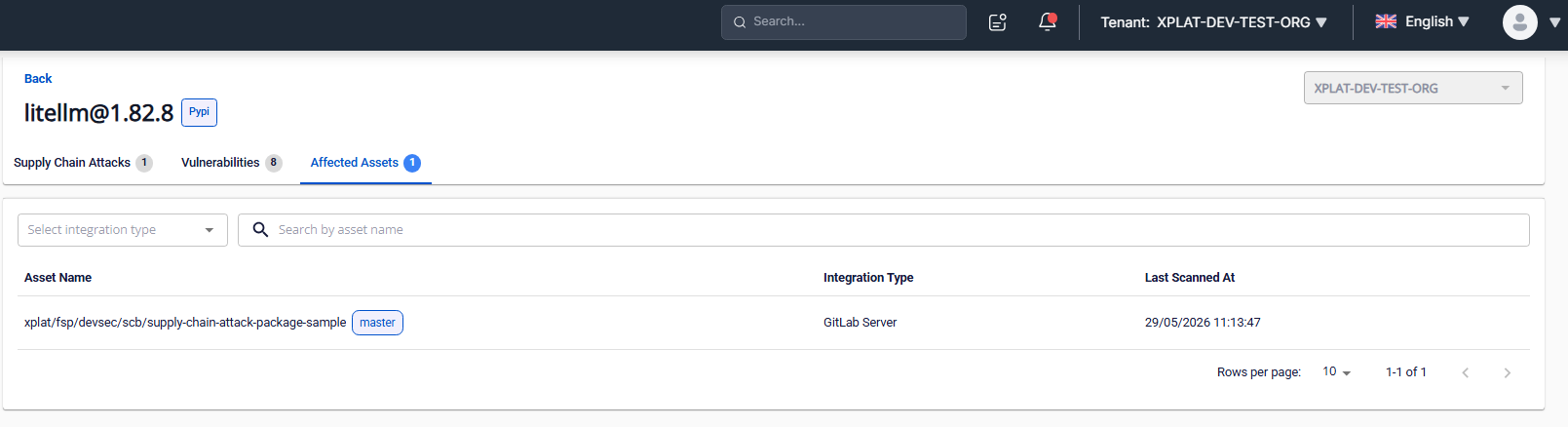Click the Pypi package badge
This screenshot has height=427, width=1568.
point(199,112)
